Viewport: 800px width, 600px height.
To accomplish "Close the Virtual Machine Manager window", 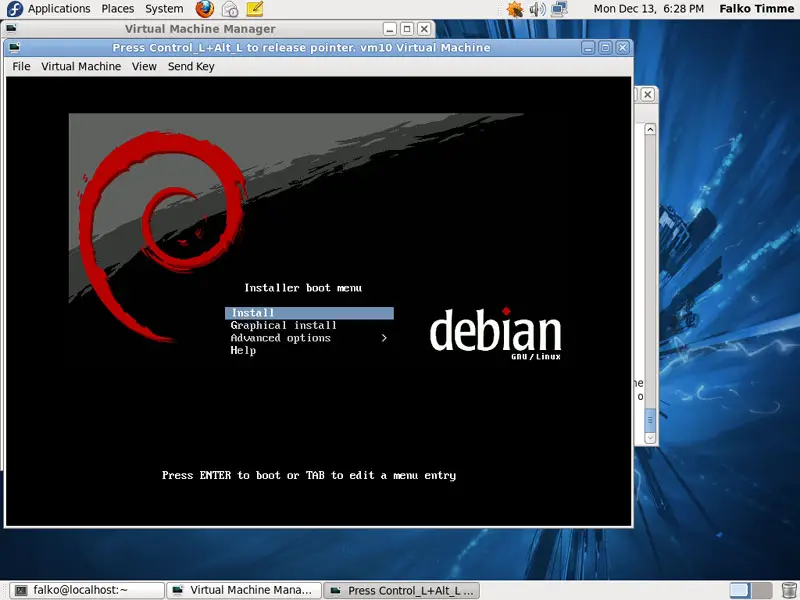I will tap(424, 29).
